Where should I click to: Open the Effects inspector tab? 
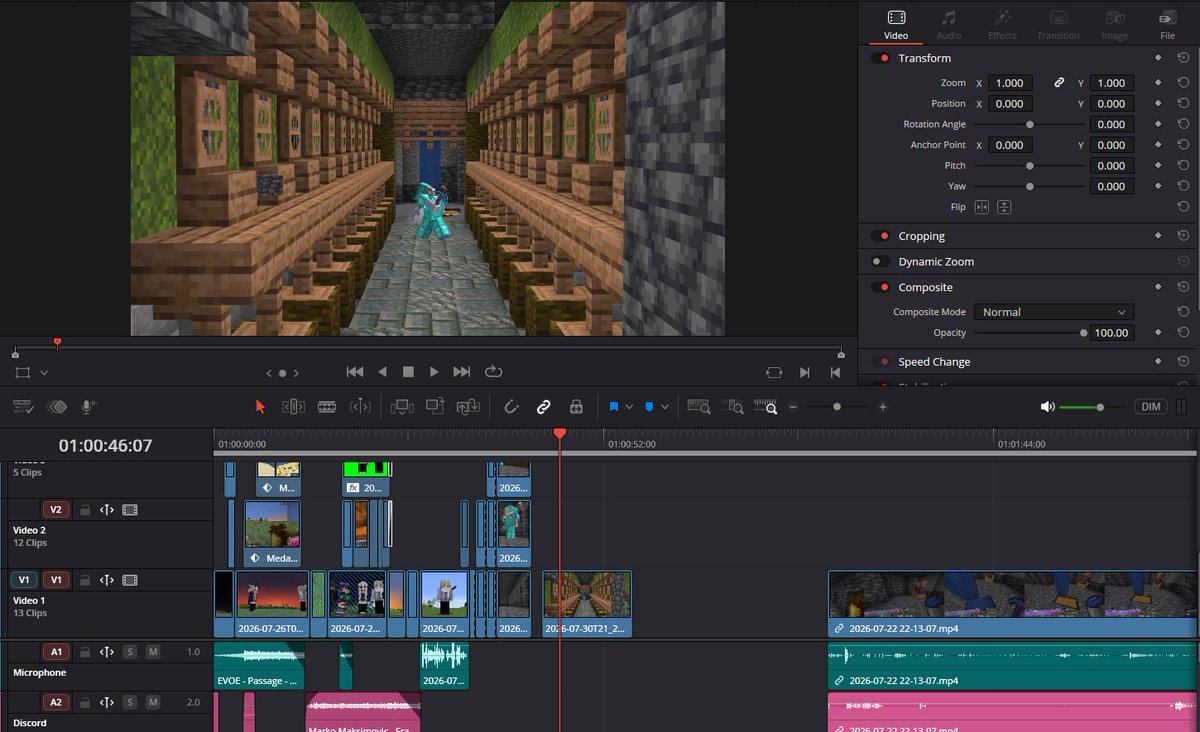click(x=1002, y=24)
